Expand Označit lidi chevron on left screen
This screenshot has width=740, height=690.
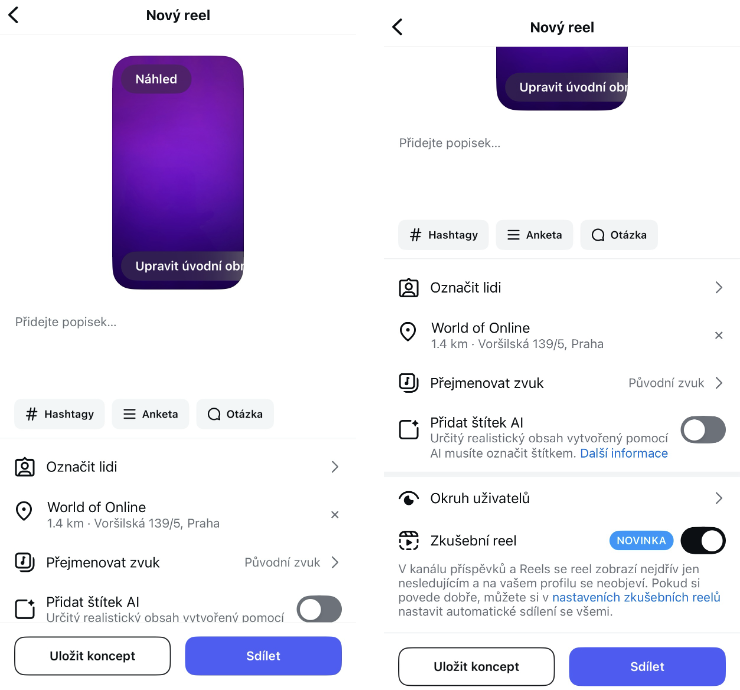click(x=335, y=467)
